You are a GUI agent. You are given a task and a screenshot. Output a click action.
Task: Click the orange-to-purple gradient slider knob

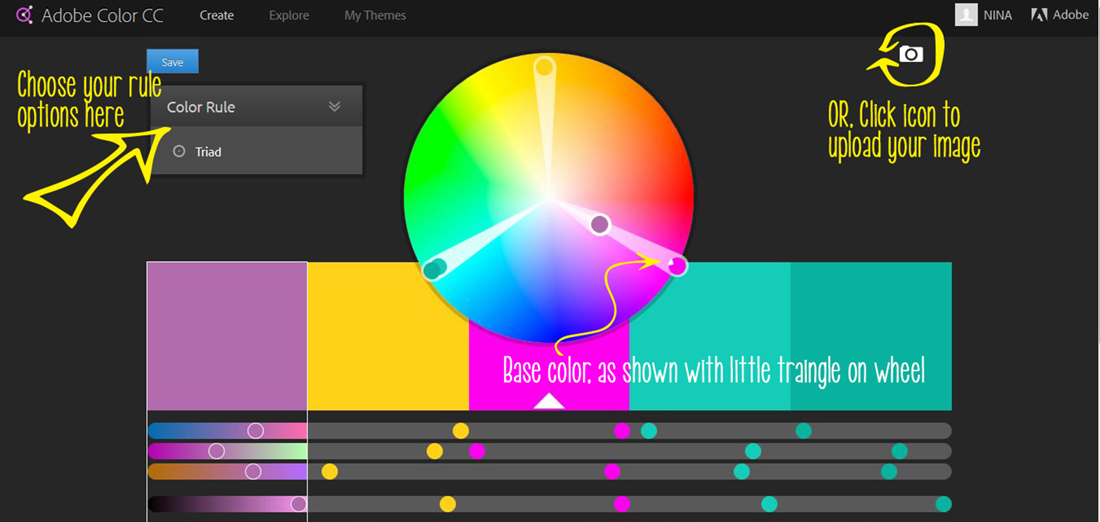pos(253,471)
